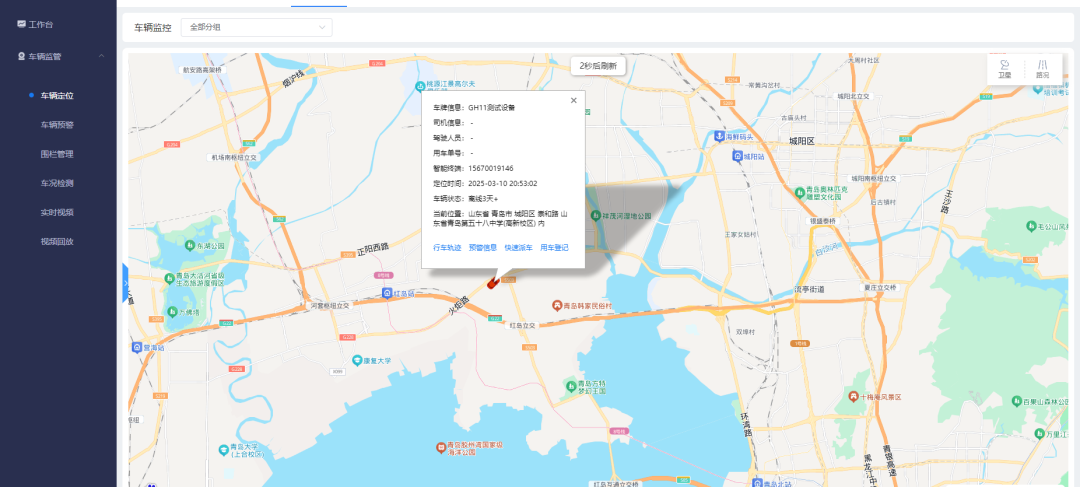The height and width of the screenshot is (487, 1080).
Task: Click 十梅庵风景区 icon on map
Action: 853,397
